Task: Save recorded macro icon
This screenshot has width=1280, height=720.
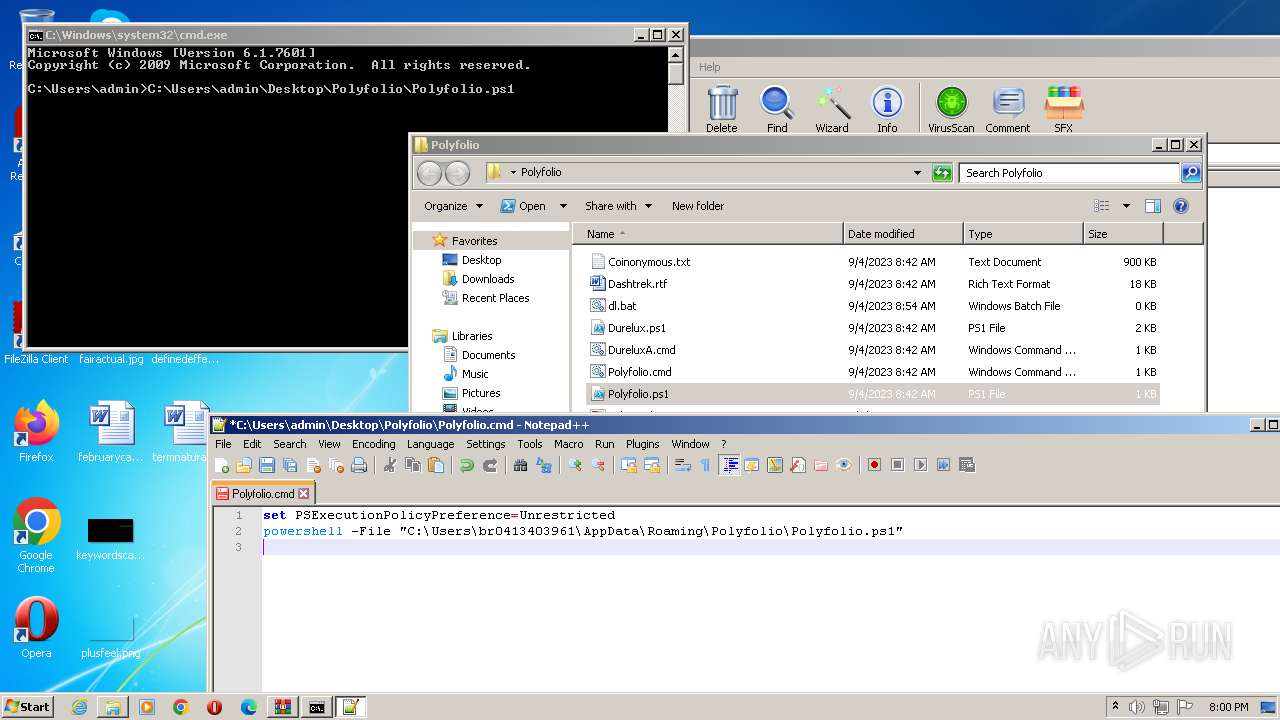Action: 966,465
